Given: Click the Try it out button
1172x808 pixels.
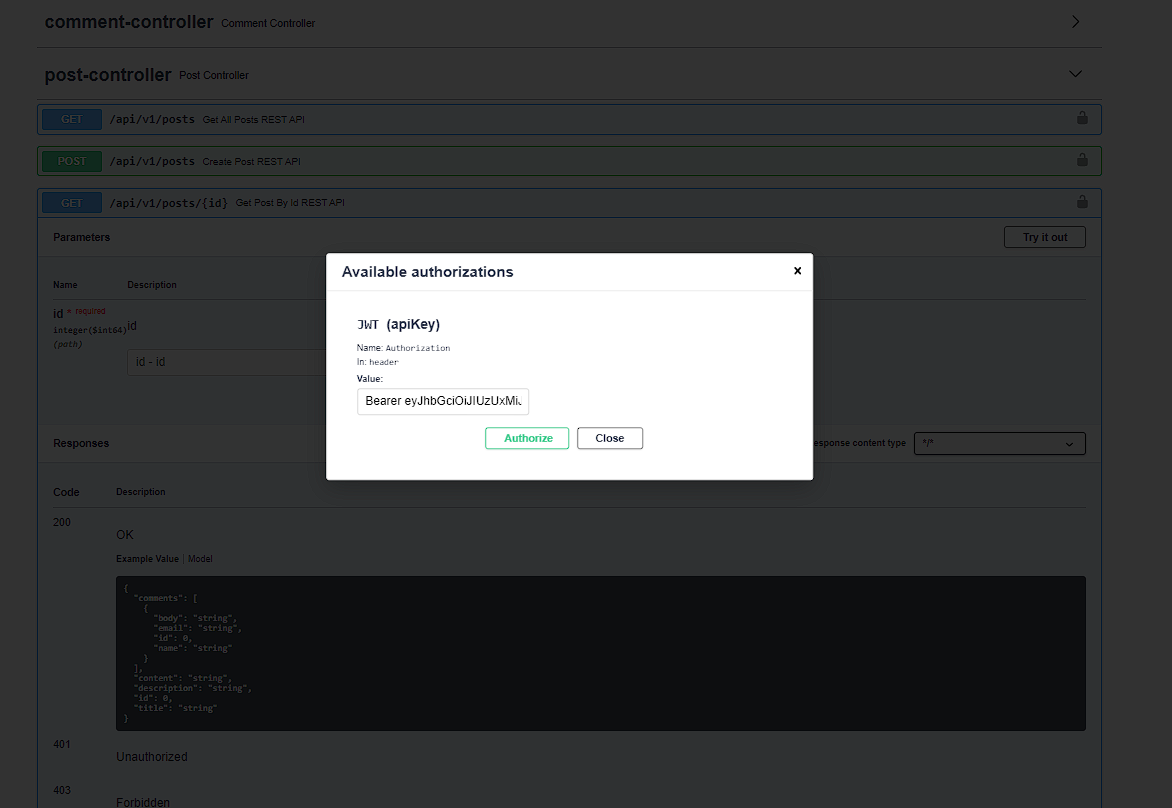Looking at the screenshot, I should pos(1044,238).
